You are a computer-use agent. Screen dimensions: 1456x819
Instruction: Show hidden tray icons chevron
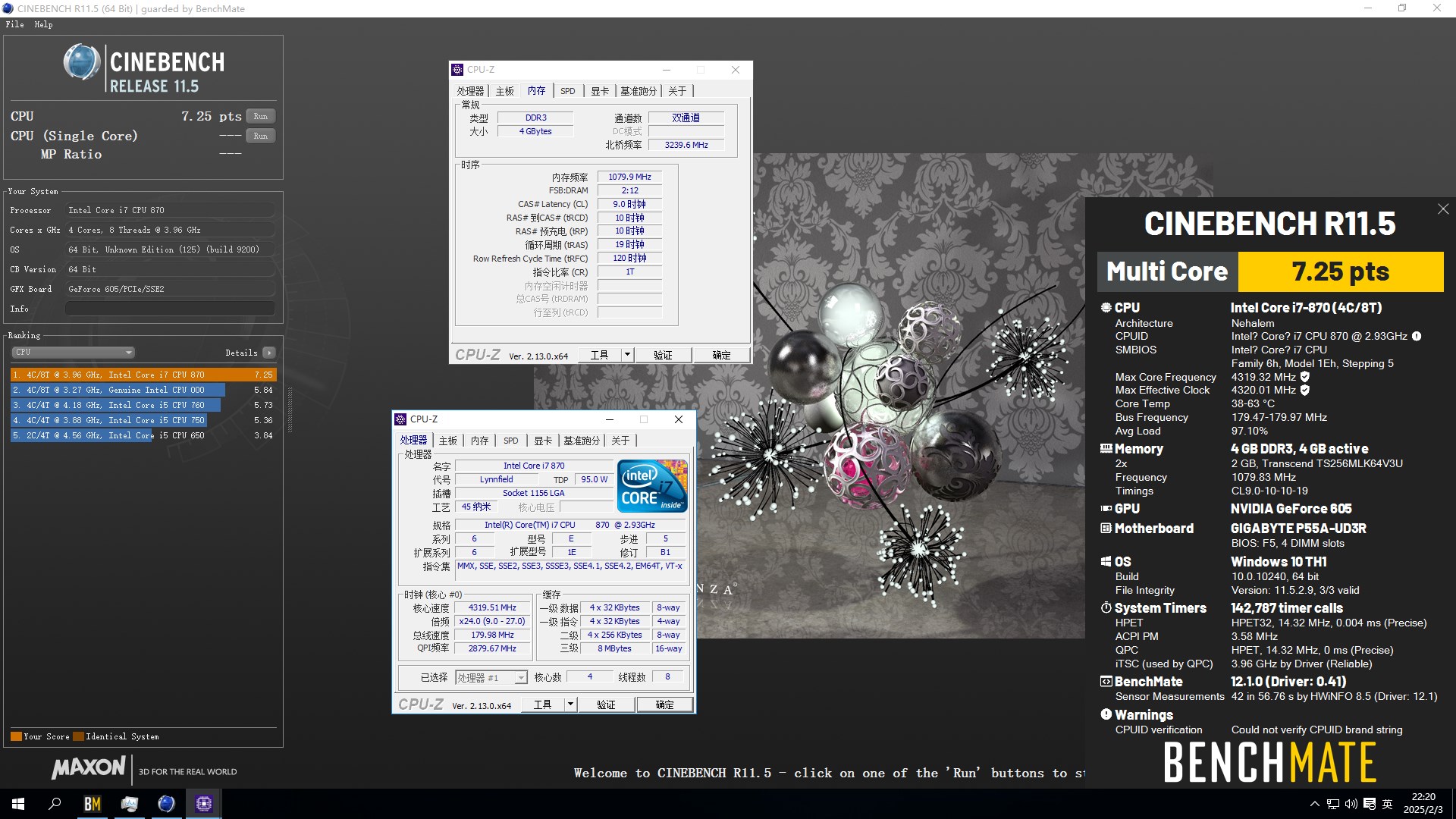pyautogui.click(x=1314, y=804)
